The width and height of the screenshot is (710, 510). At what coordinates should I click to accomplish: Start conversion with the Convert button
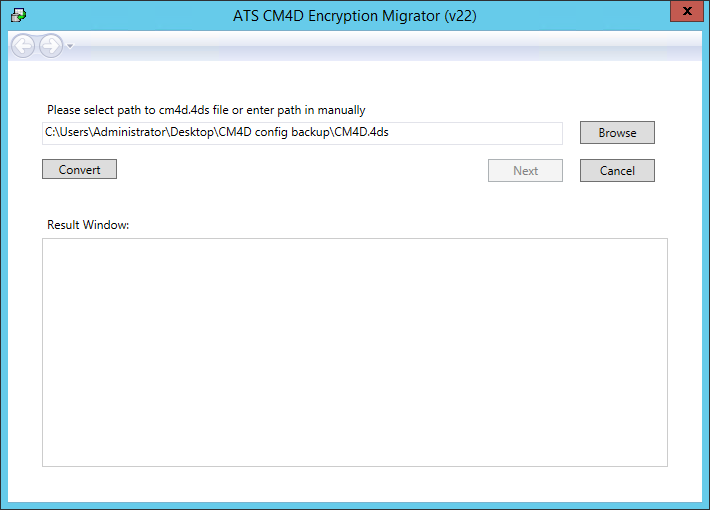pyautogui.click(x=79, y=170)
